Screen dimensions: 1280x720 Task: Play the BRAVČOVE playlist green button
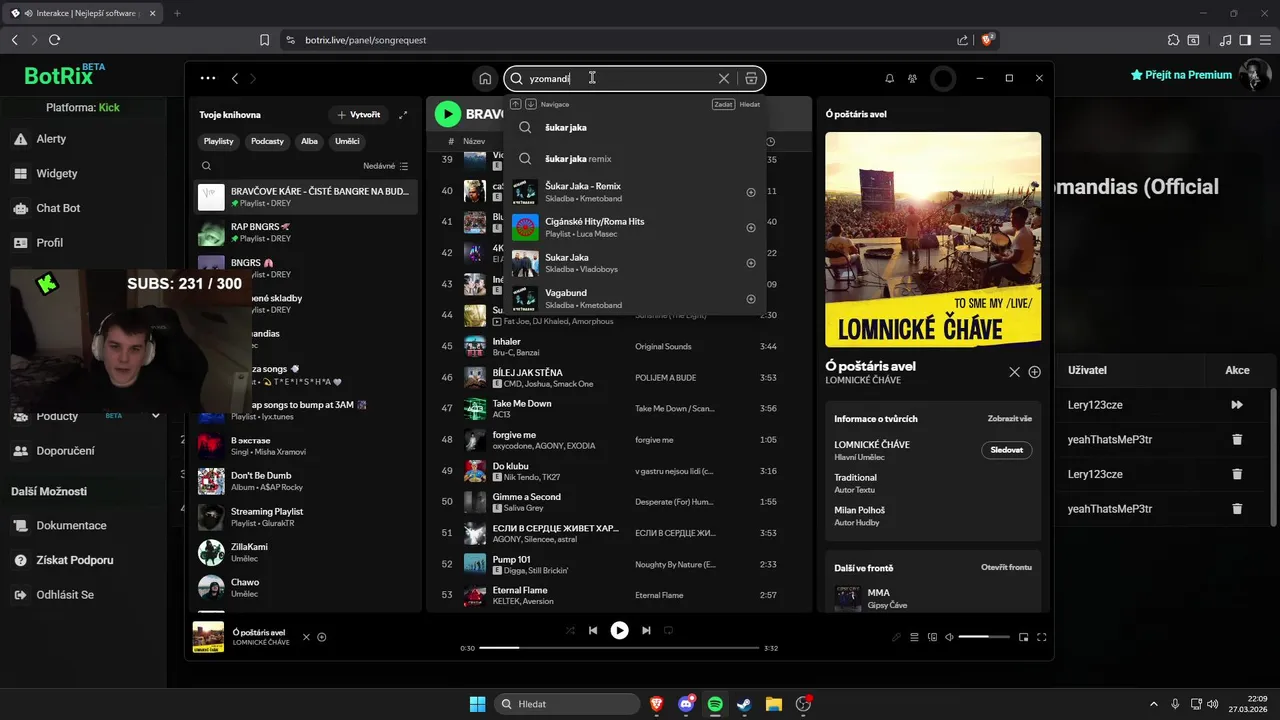[447, 114]
